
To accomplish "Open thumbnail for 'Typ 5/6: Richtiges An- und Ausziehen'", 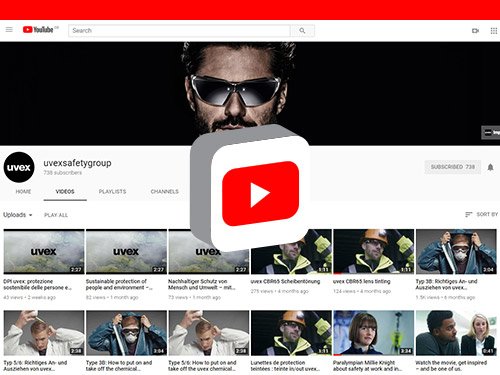I will click(44, 333).
